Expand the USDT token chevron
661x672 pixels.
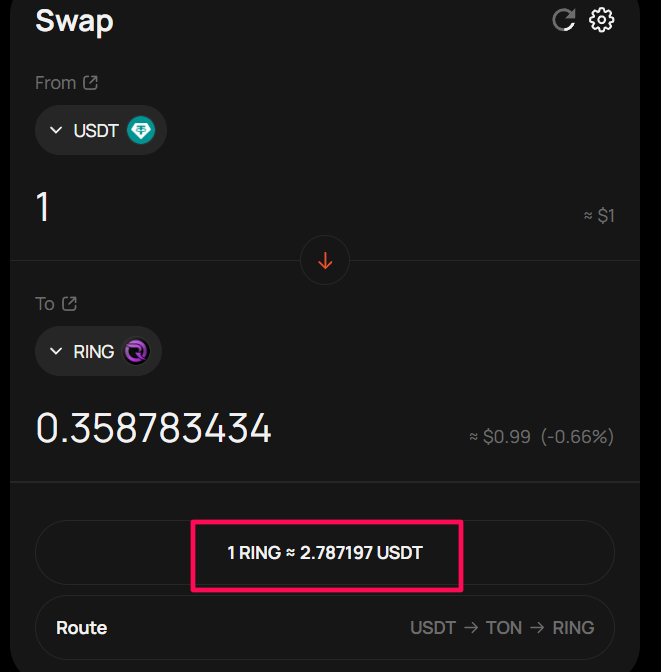56,130
